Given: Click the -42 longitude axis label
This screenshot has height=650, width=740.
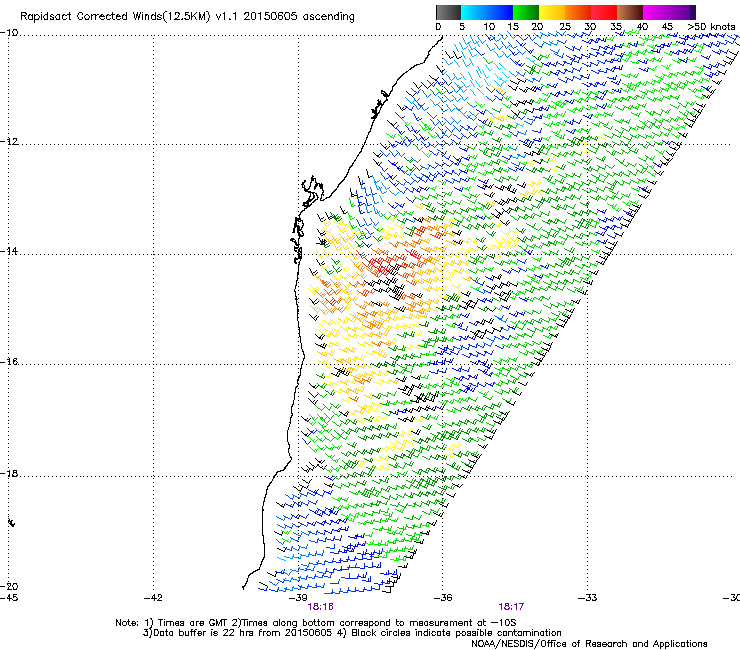Looking at the screenshot, I should point(153,598).
